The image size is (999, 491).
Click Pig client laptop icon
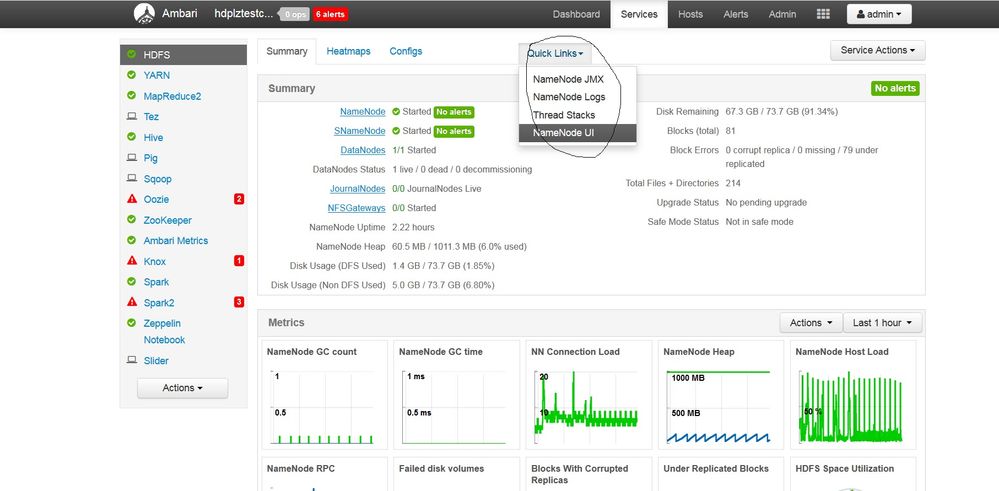point(132,157)
